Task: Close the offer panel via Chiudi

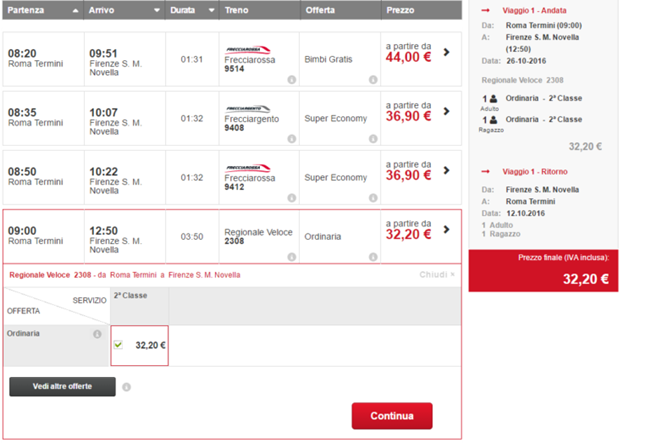Action: [438, 274]
